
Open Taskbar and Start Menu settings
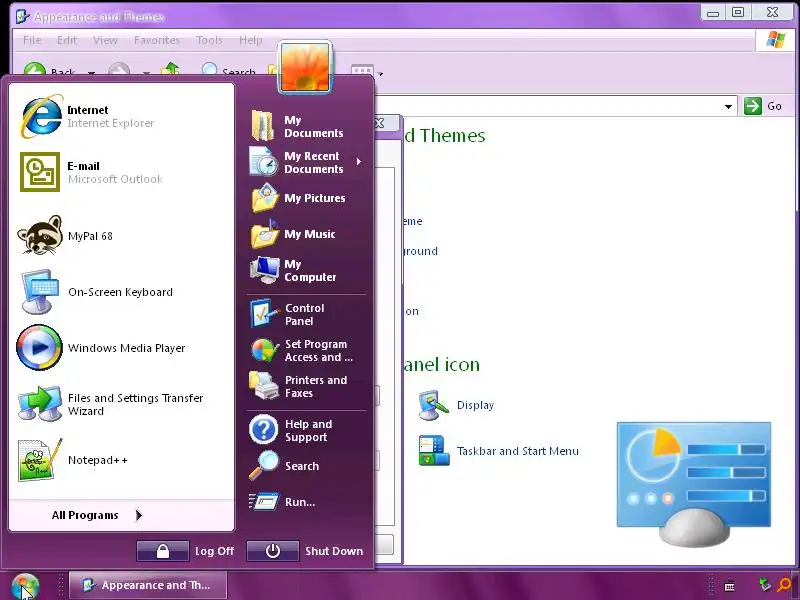pyautogui.click(x=498, y=451)
